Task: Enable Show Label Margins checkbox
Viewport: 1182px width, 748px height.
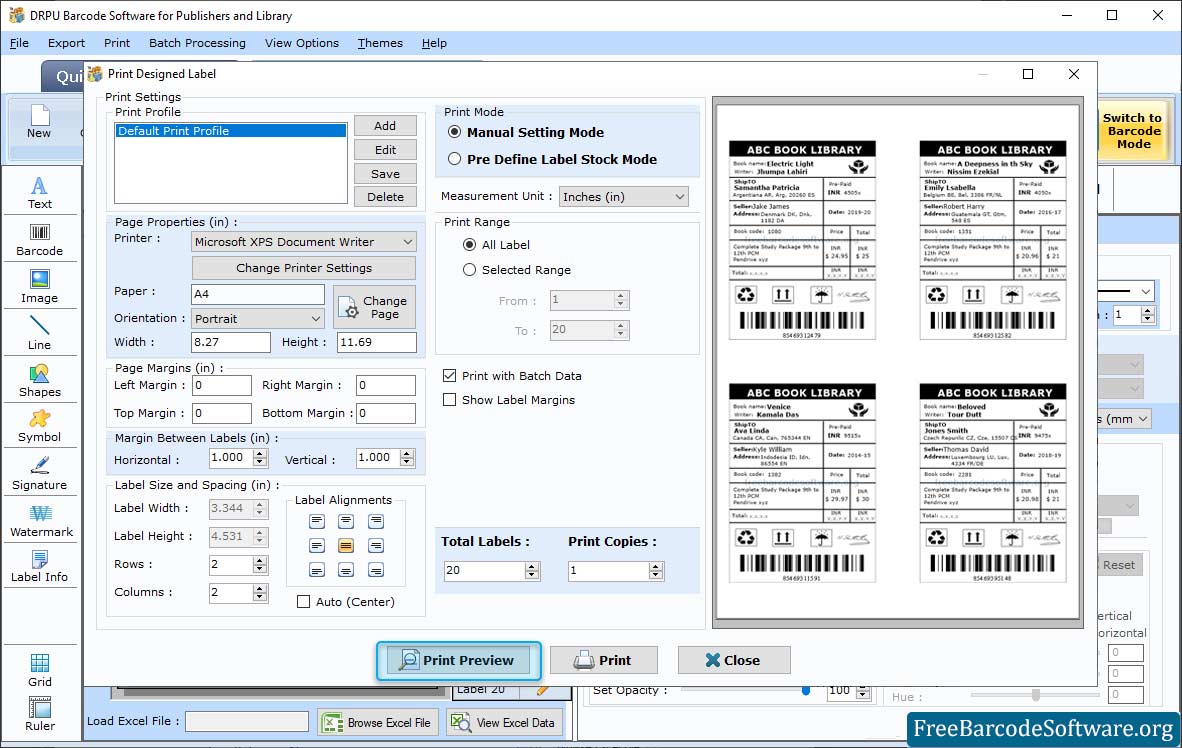Action: coord(509,400)
